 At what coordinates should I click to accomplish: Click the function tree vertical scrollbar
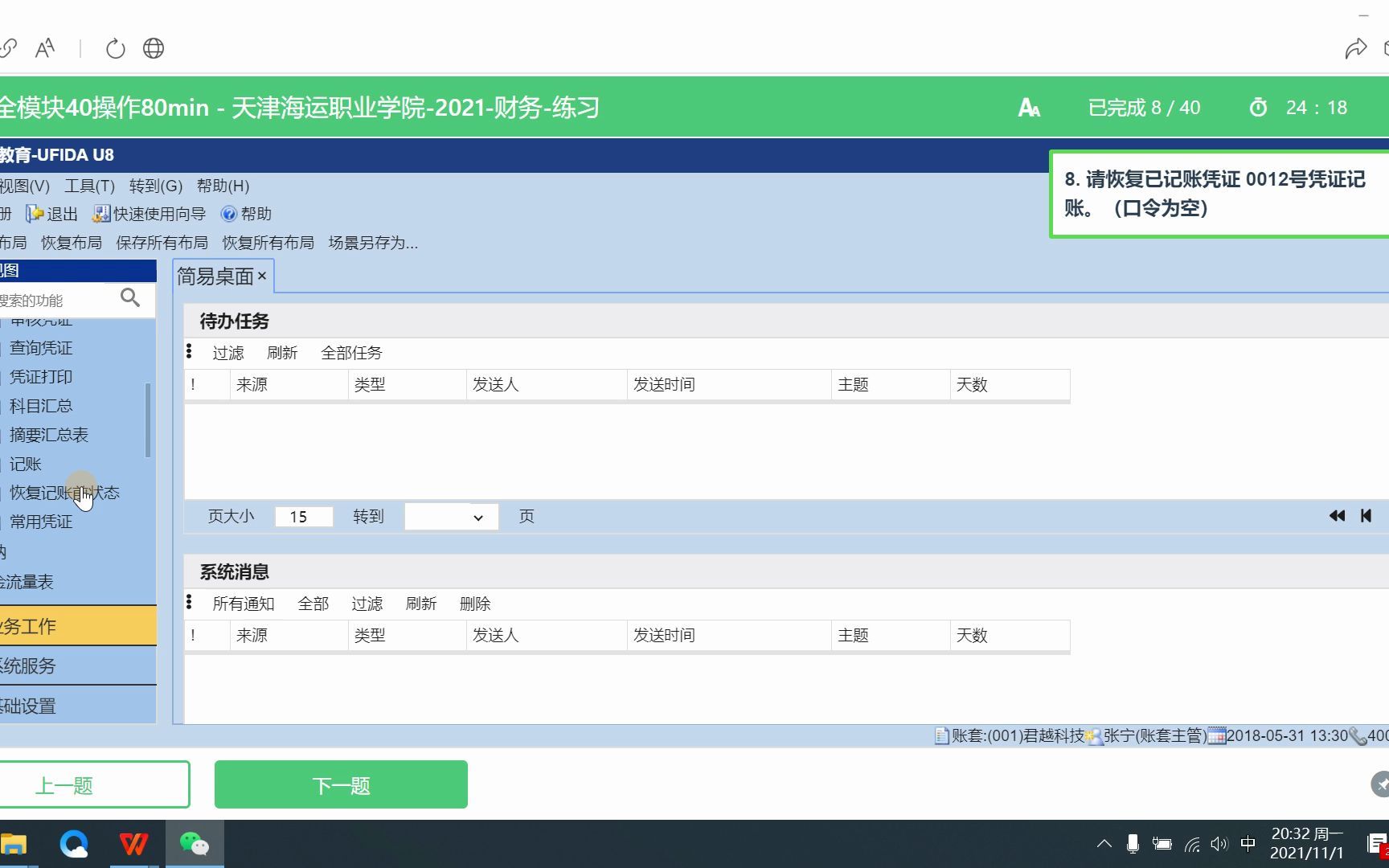148,420
